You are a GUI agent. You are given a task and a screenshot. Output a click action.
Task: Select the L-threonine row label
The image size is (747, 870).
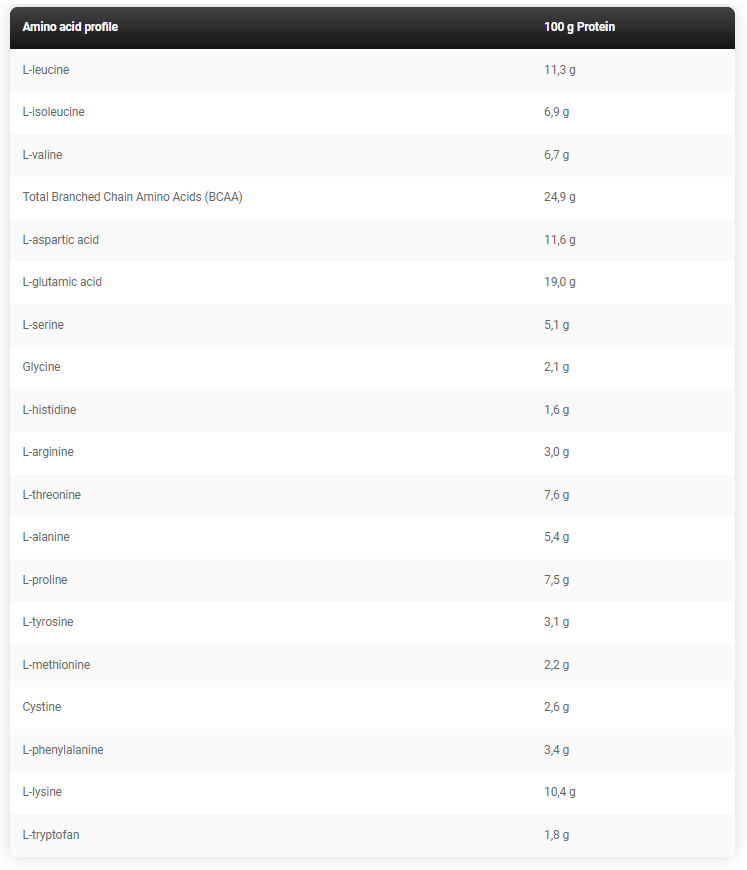coord(52,494)
